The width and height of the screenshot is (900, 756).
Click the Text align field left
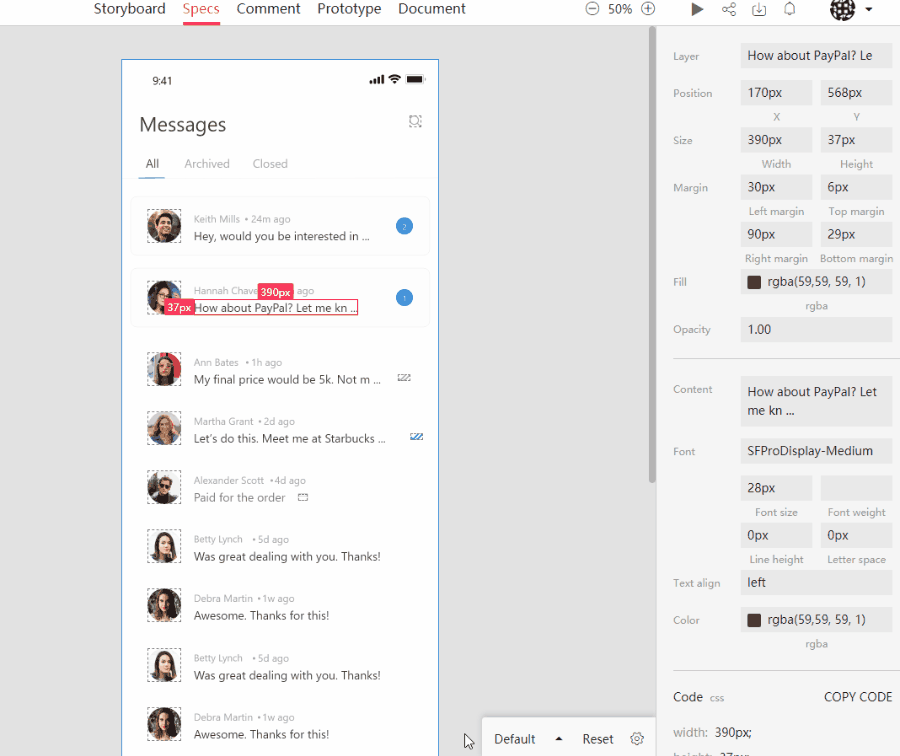click(x=816, y=583)
